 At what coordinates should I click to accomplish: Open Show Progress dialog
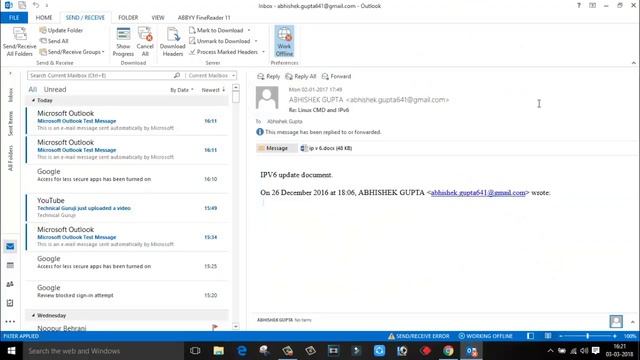(123, 42)
